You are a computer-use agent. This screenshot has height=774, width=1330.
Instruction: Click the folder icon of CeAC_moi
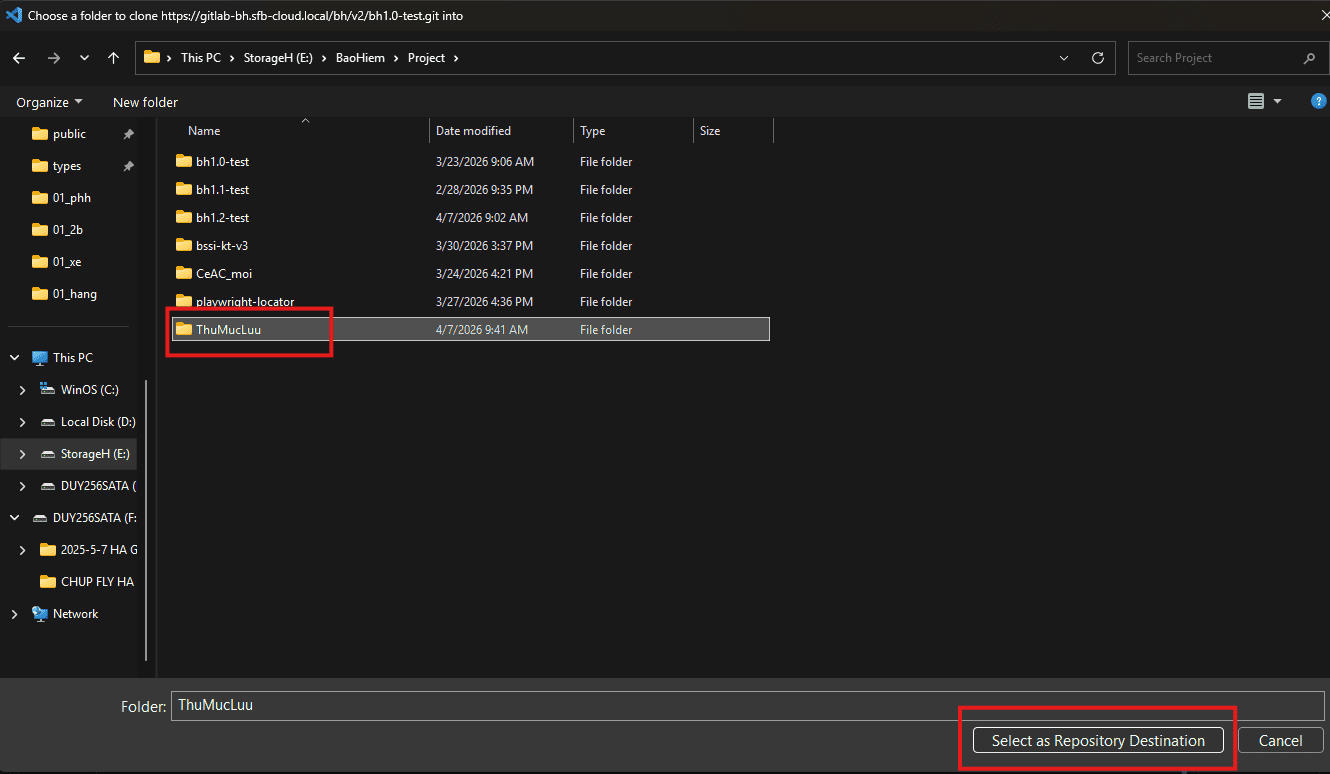click(183, 273)
